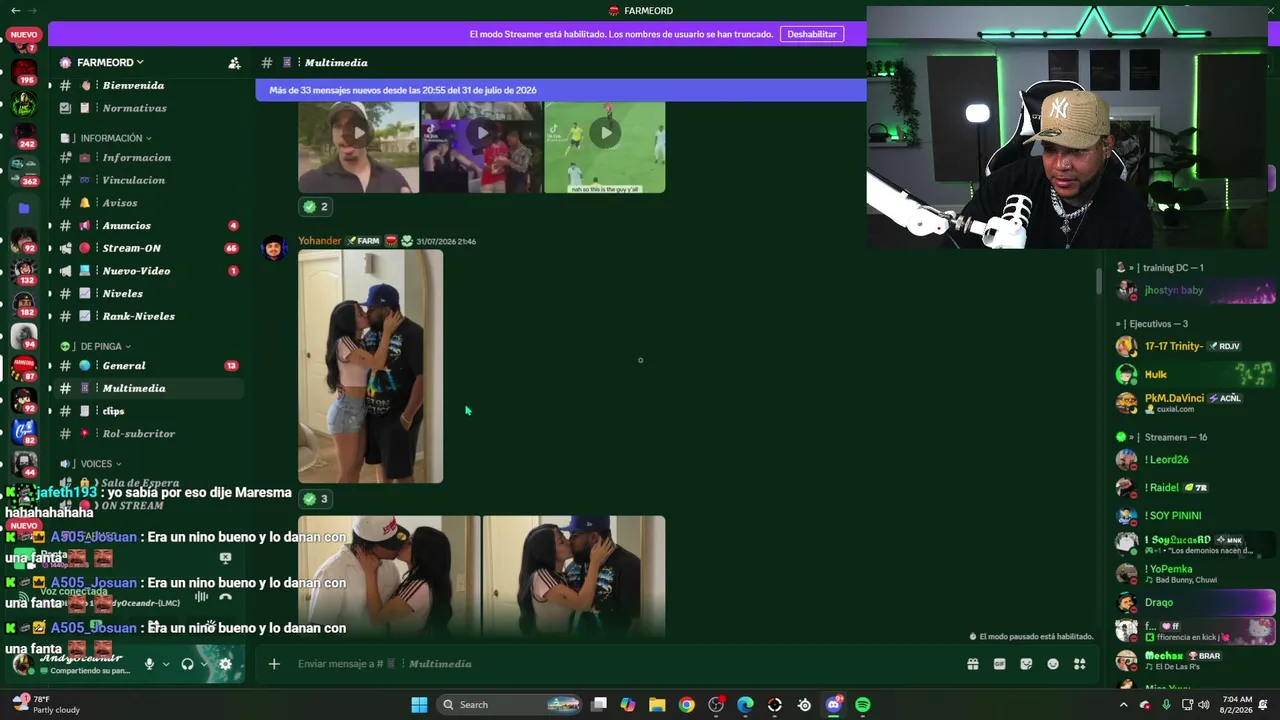The width and height of the screenshot is (1280, 720).
Task: Go back with the top-left arrow
Action: [15, 10]
